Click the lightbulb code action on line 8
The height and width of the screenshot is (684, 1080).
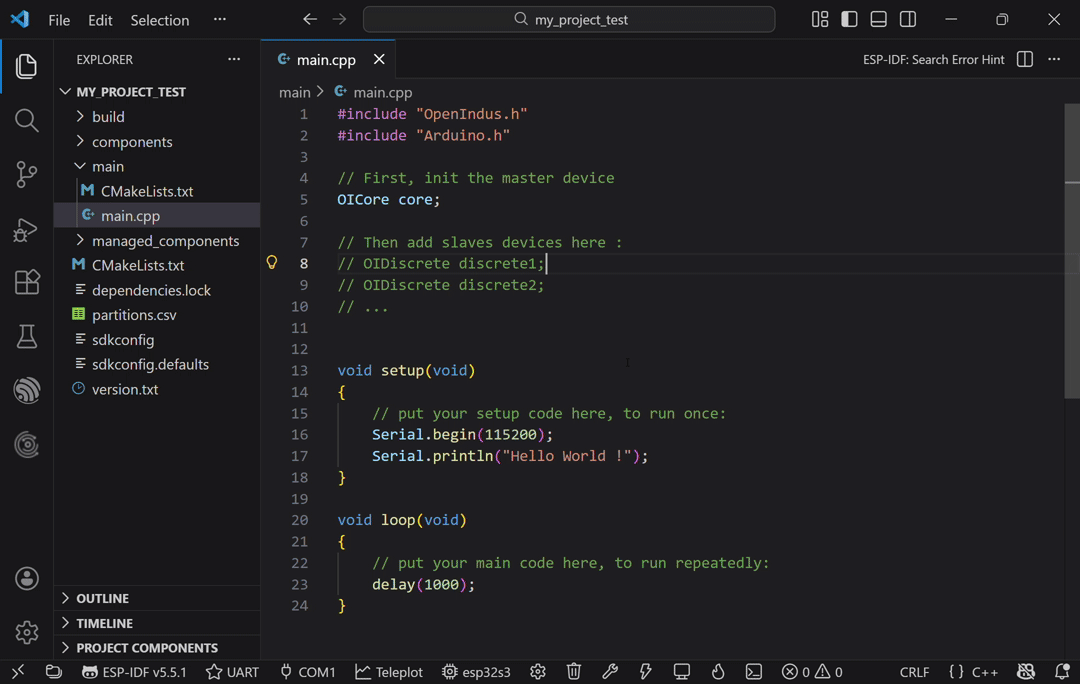[x=271, y=263]
